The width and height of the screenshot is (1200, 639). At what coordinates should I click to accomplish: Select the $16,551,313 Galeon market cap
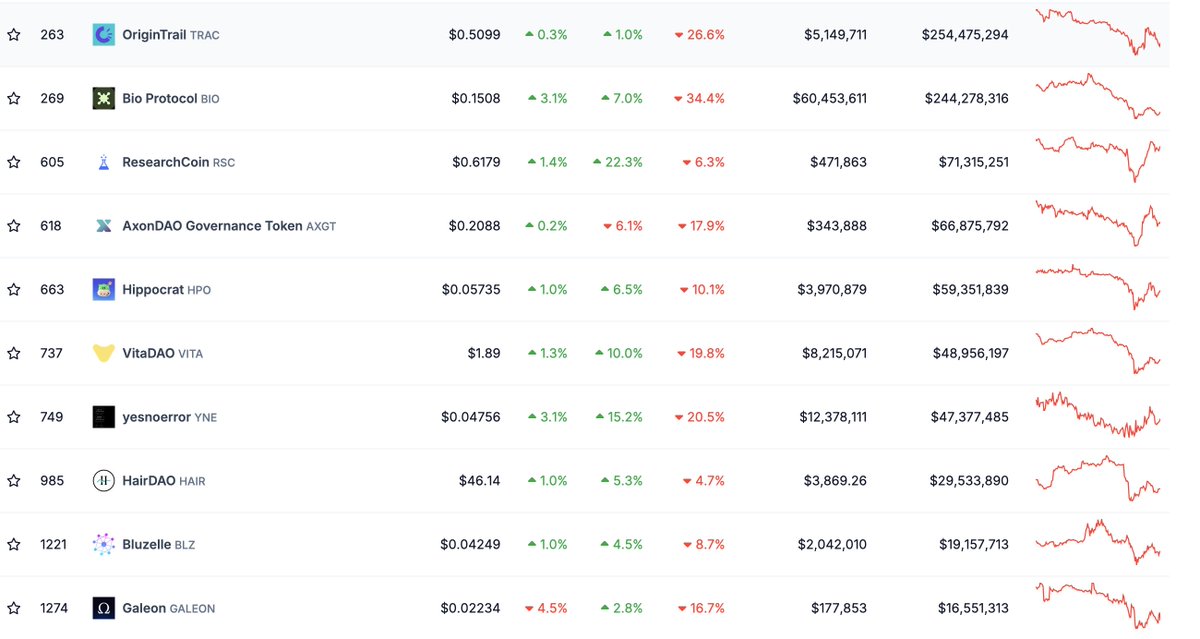point(973,608)
